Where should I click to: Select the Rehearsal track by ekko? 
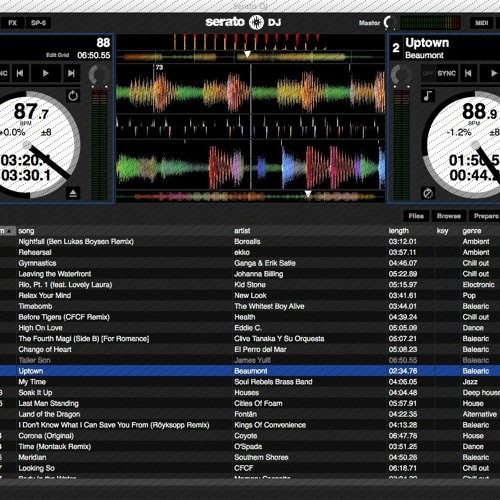point(250,252)
